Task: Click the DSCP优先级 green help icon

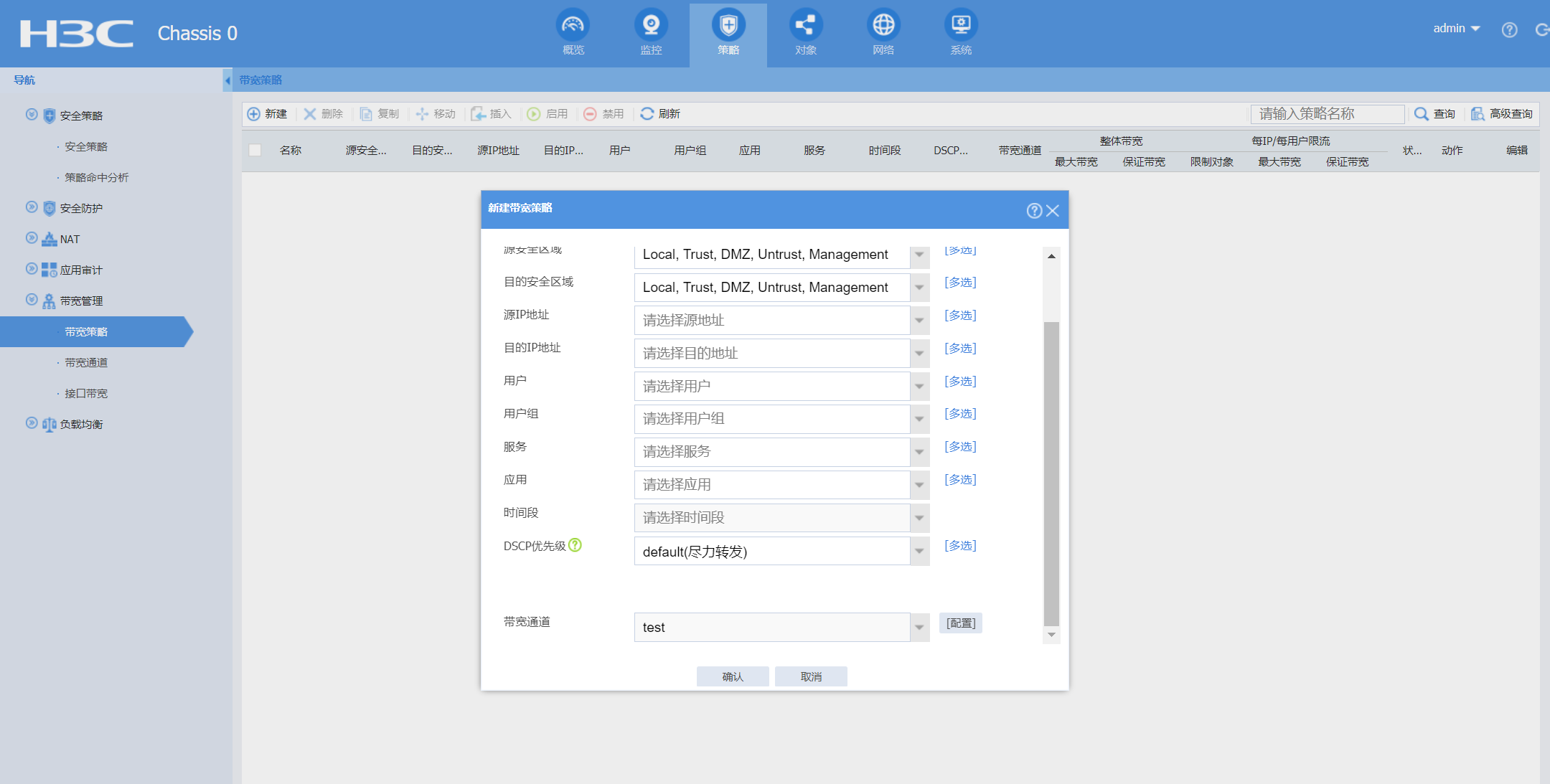Action: tap(575, 545)
